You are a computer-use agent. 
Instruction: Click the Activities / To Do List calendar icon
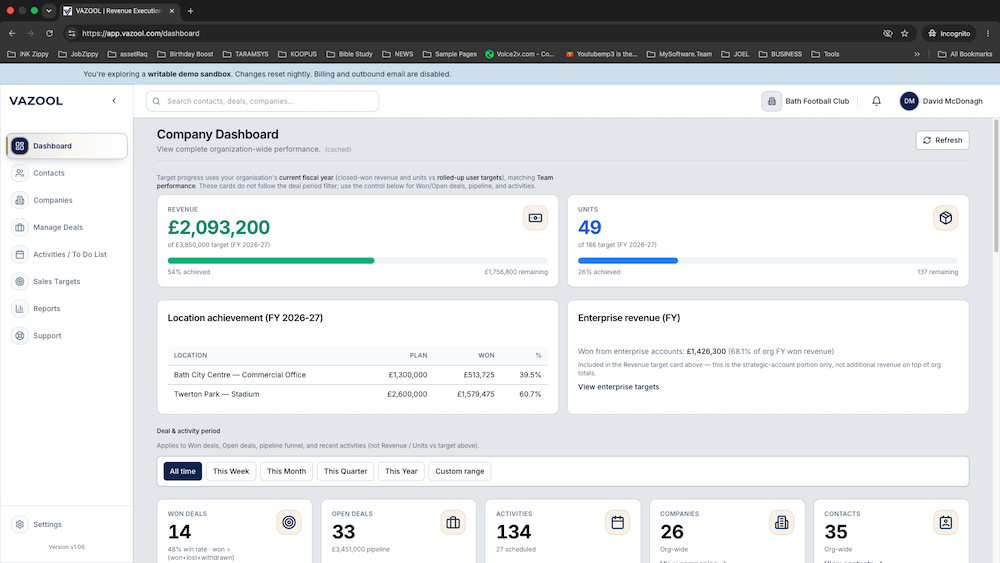[x=20, y=254]
